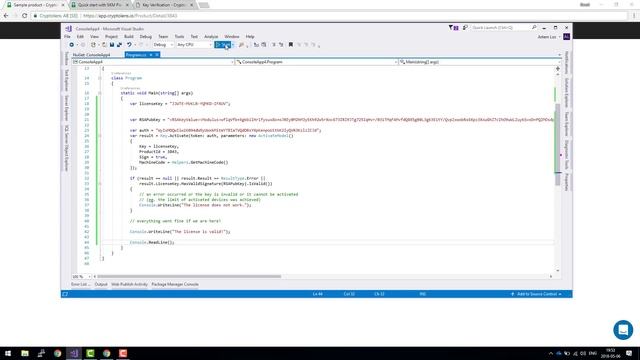Open the Edit menu
The height and width of the screenshot is (360, 640).
coord(80,37)
